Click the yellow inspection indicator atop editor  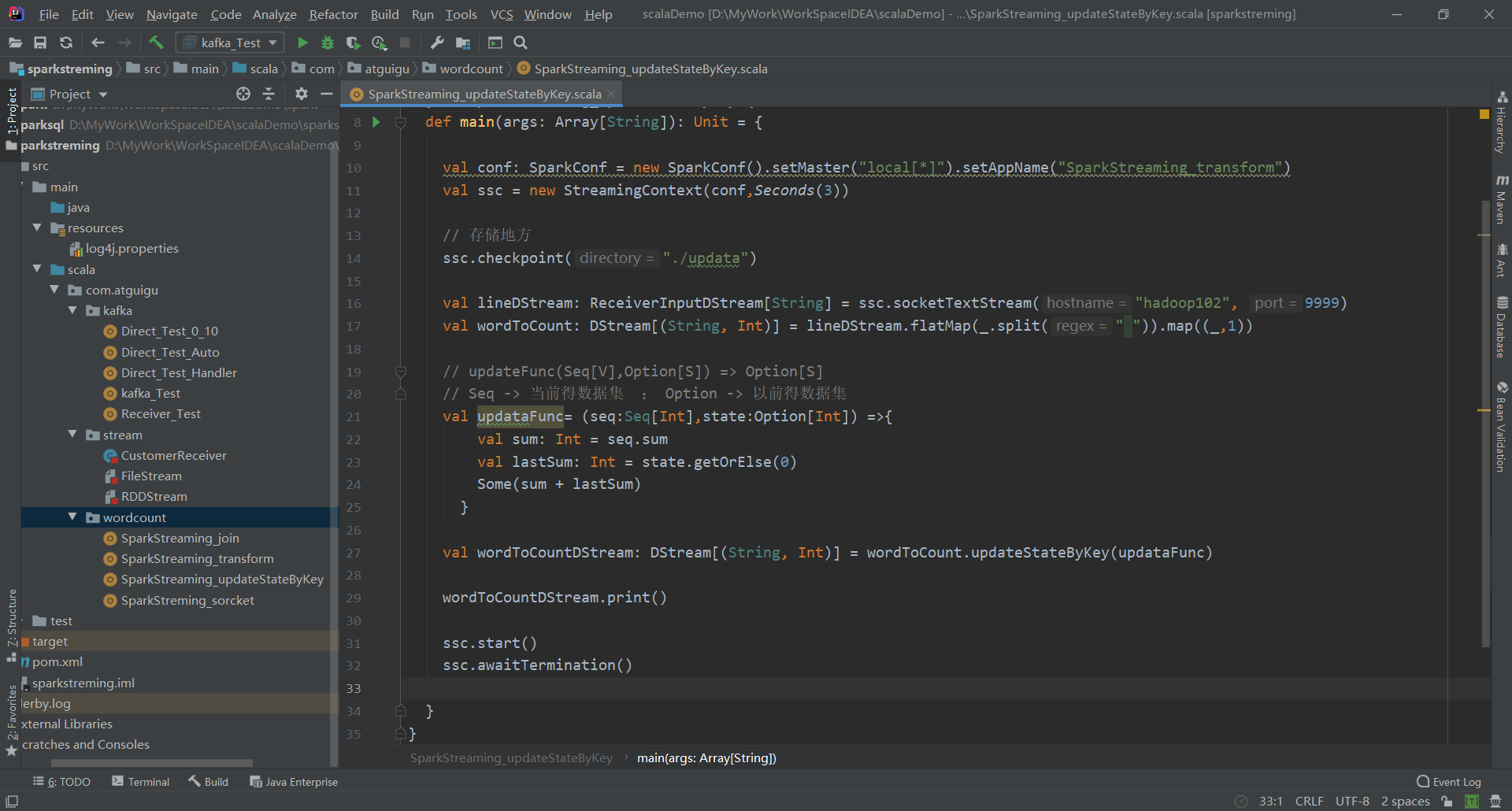(1484, 114)
